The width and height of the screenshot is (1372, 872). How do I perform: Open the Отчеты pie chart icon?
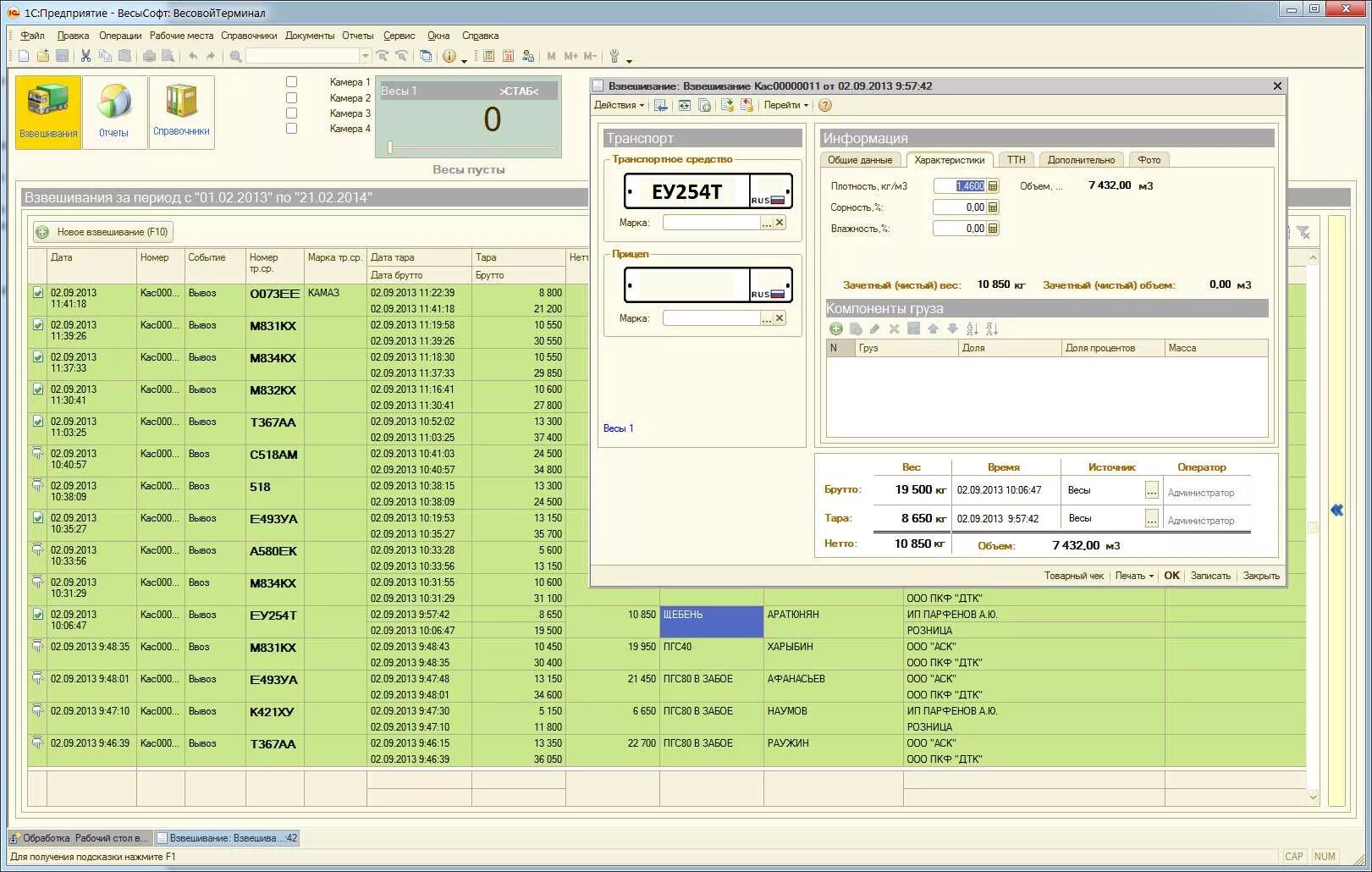114,112
